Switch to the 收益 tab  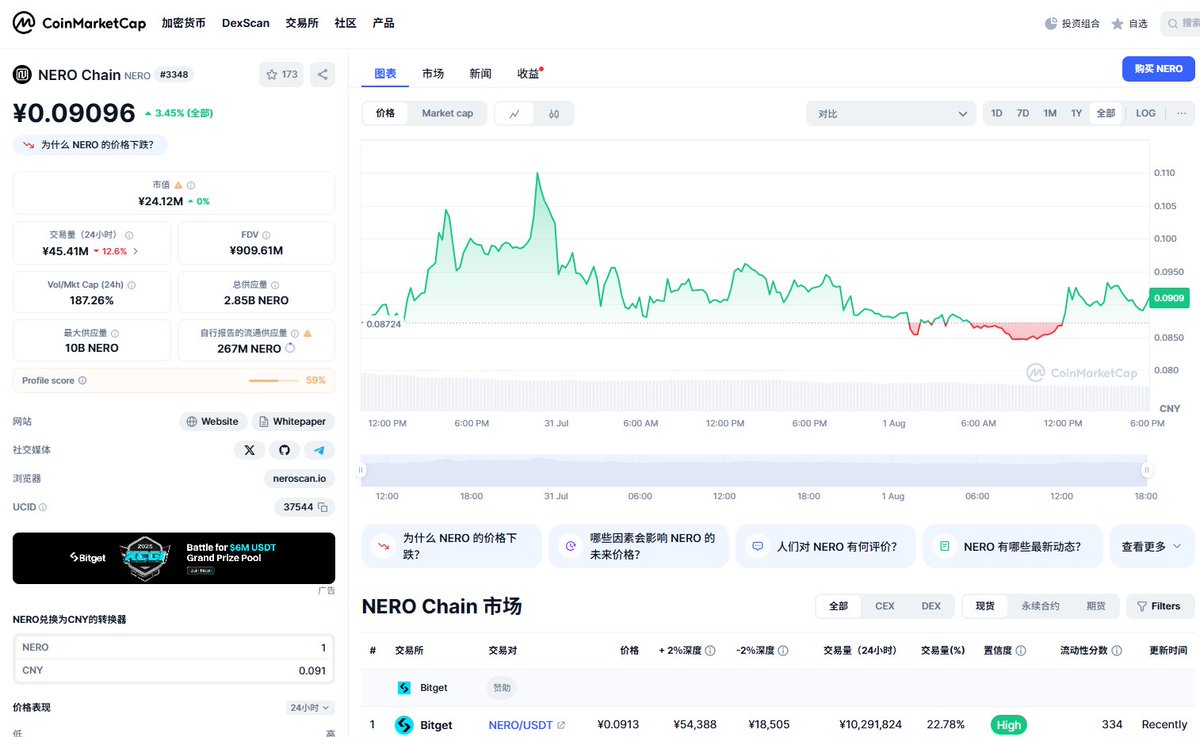pos(528,74)
